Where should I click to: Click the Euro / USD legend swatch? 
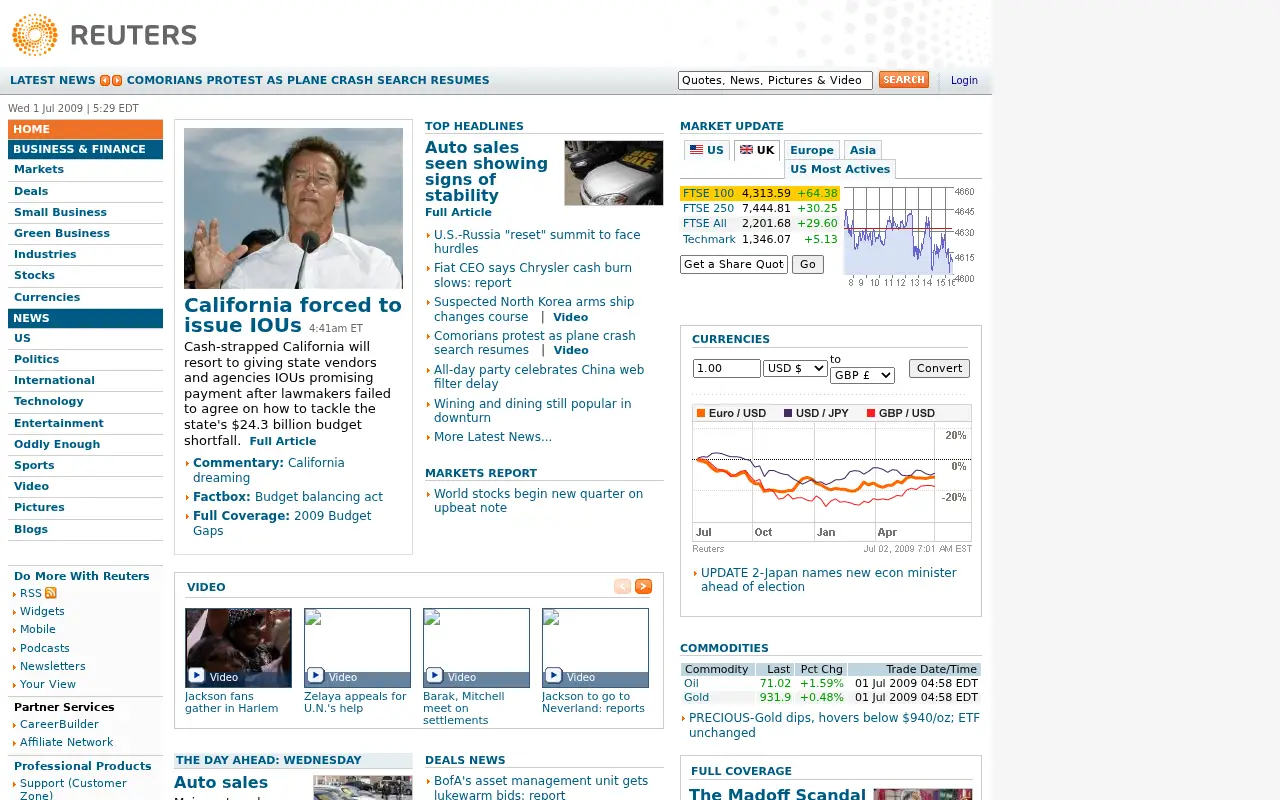click(x=701, y=413)
